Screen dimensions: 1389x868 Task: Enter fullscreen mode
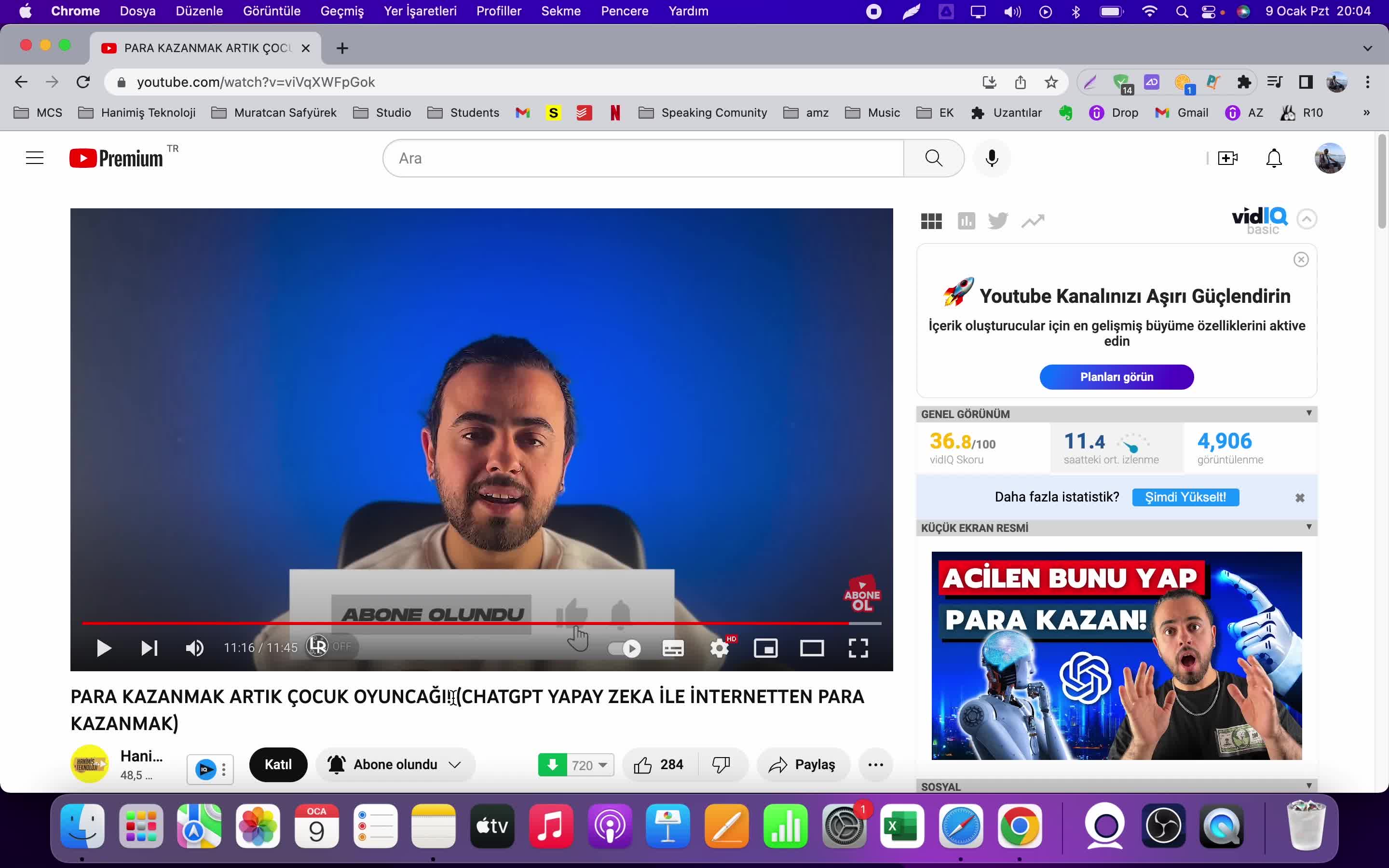pos(858,649)
